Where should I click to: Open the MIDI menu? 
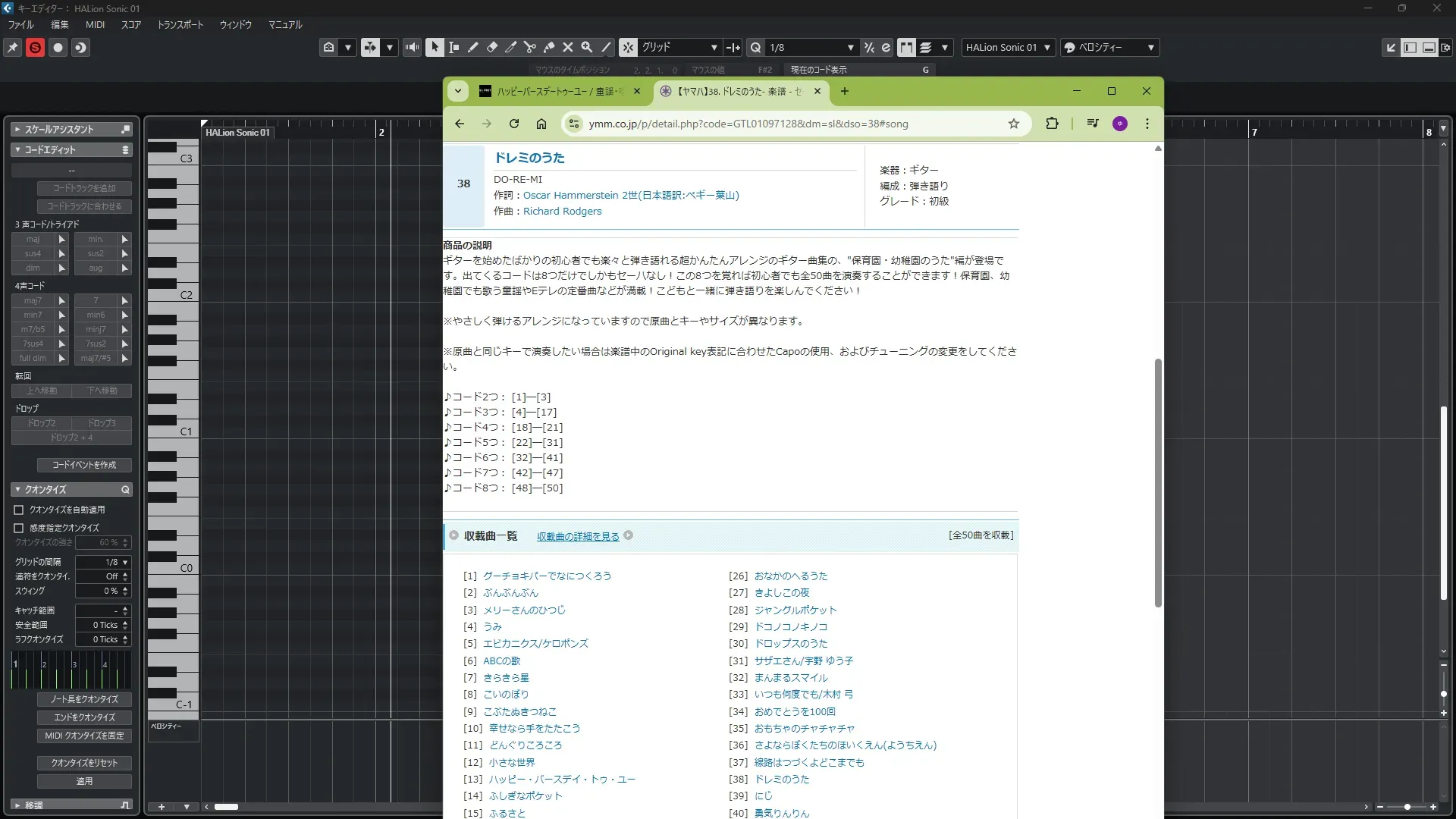tap(95, 24)
